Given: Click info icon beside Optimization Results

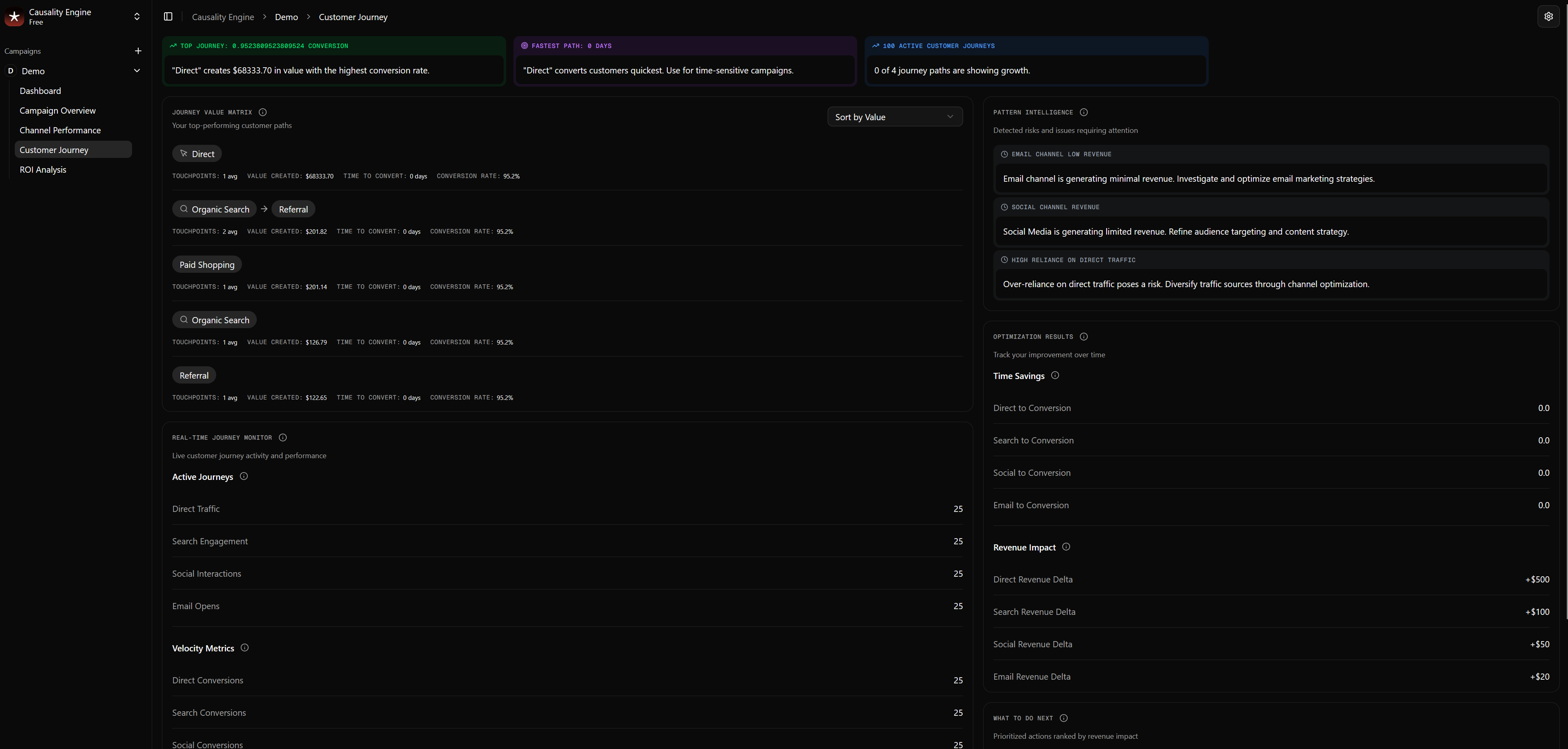Looking at the screenshot, I should click(1084, 337).
